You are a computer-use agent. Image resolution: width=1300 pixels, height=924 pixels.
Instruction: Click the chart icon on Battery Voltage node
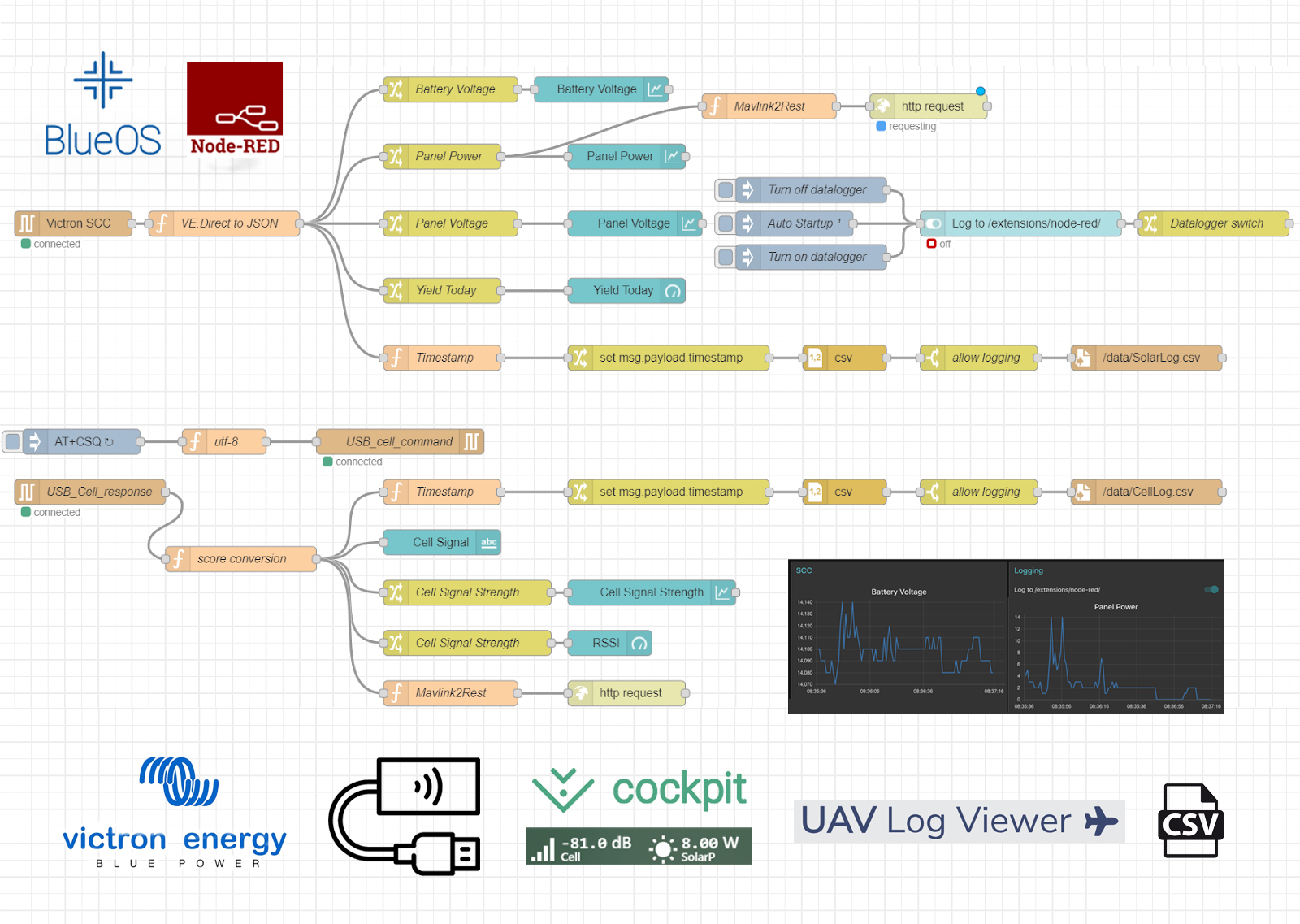pyautogui.click(x=656, y=89)
